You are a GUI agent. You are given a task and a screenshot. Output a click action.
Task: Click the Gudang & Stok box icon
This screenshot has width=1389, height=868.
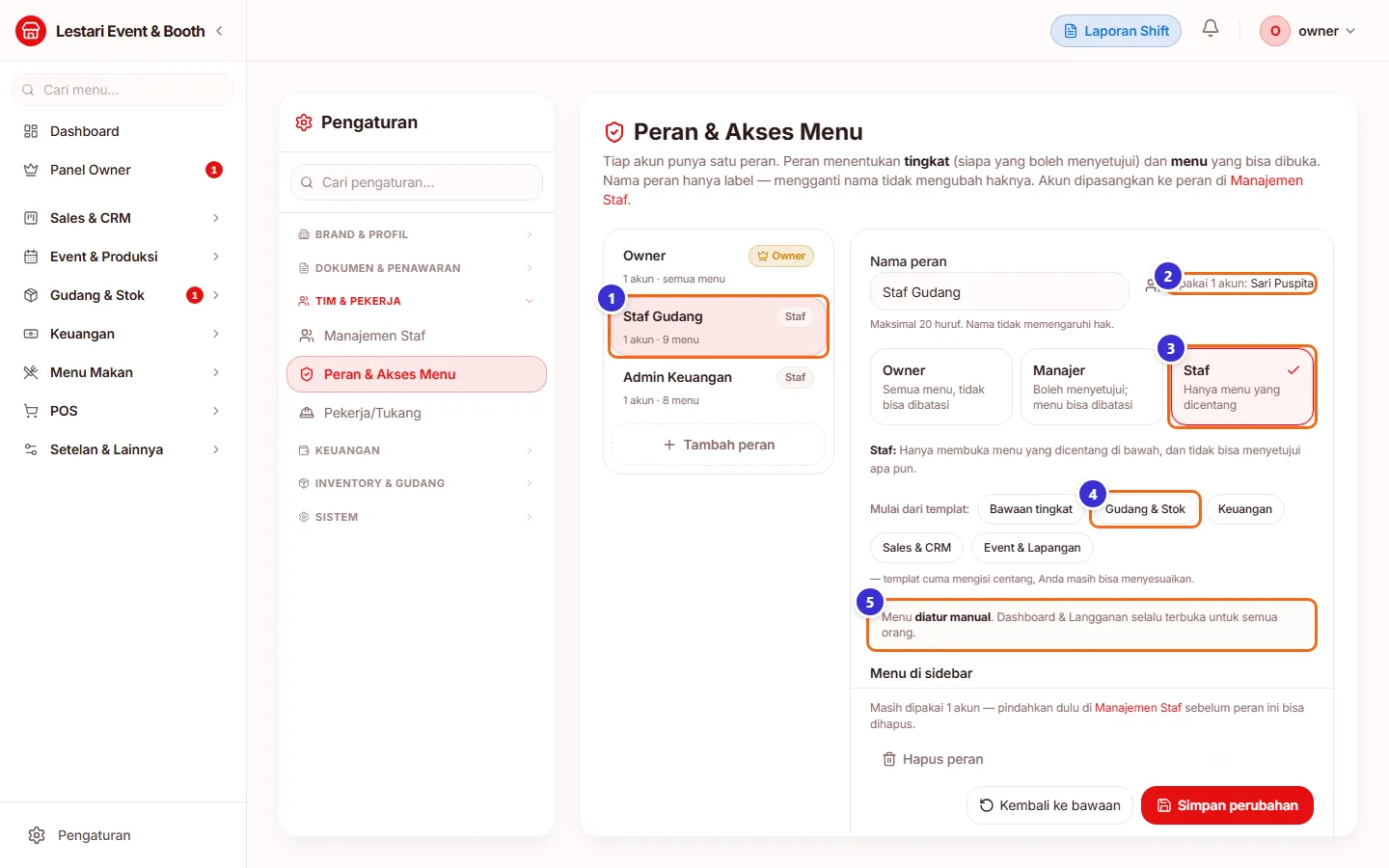coord(31,295)
